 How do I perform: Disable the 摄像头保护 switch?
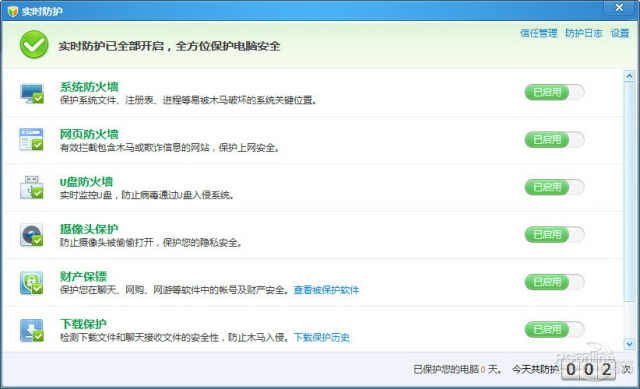tap(554, 235)
